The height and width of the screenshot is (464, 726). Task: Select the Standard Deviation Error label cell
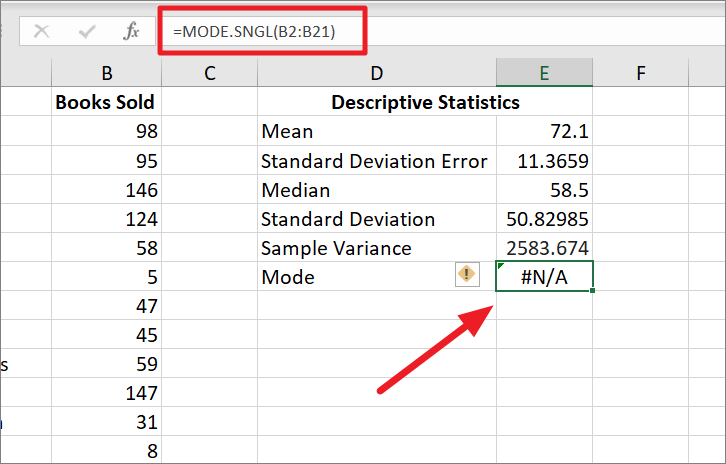click(x=377, y=161)
